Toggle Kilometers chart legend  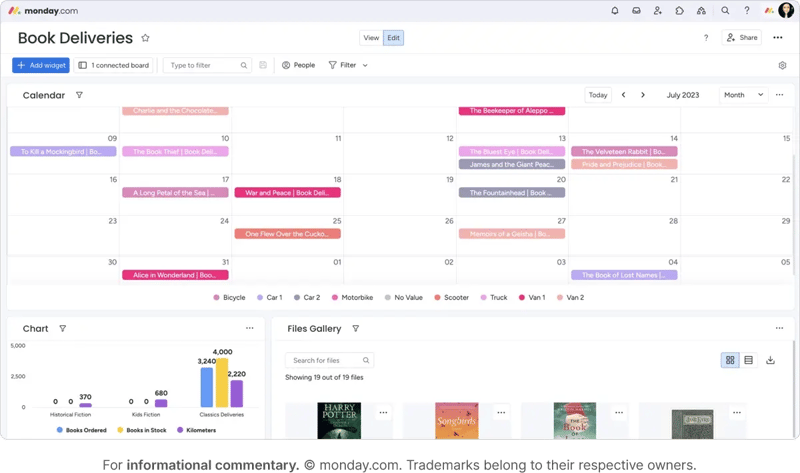196,430
